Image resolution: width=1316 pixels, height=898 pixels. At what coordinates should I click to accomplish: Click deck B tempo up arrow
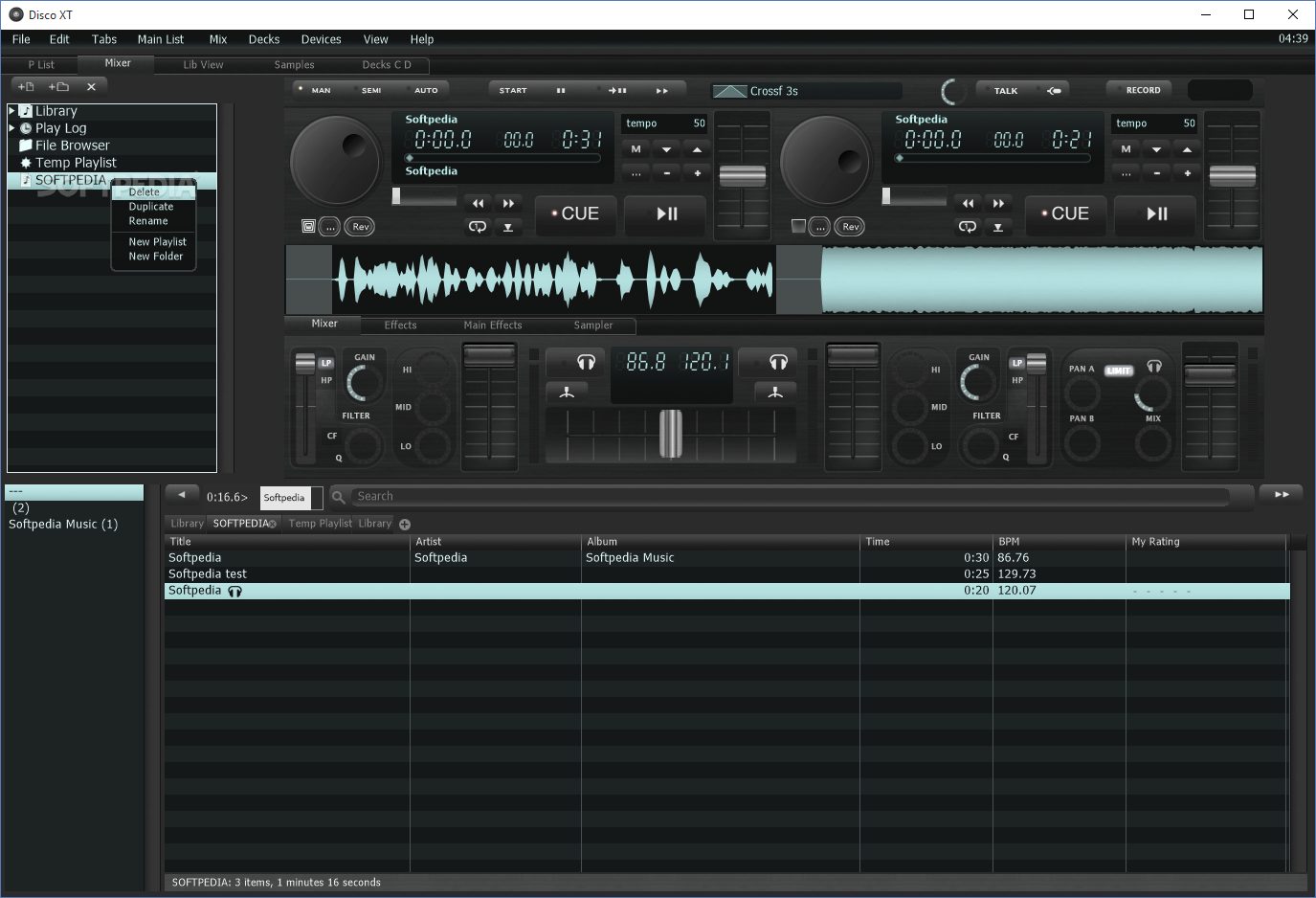click(1187, 149)
